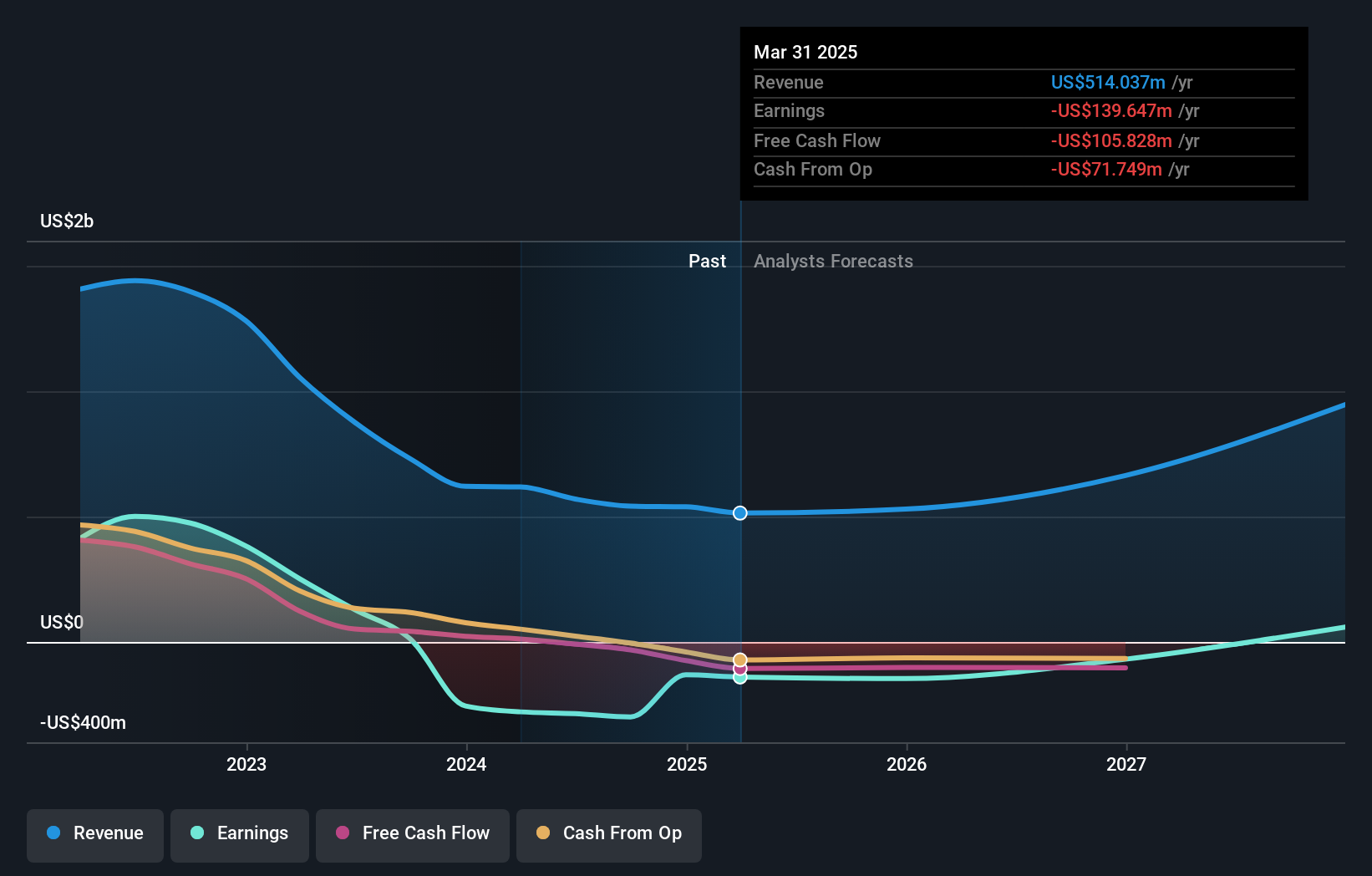Select the orange Cash From Op marker on chart
1372x876 pixels.
click(x=739, y=660)
